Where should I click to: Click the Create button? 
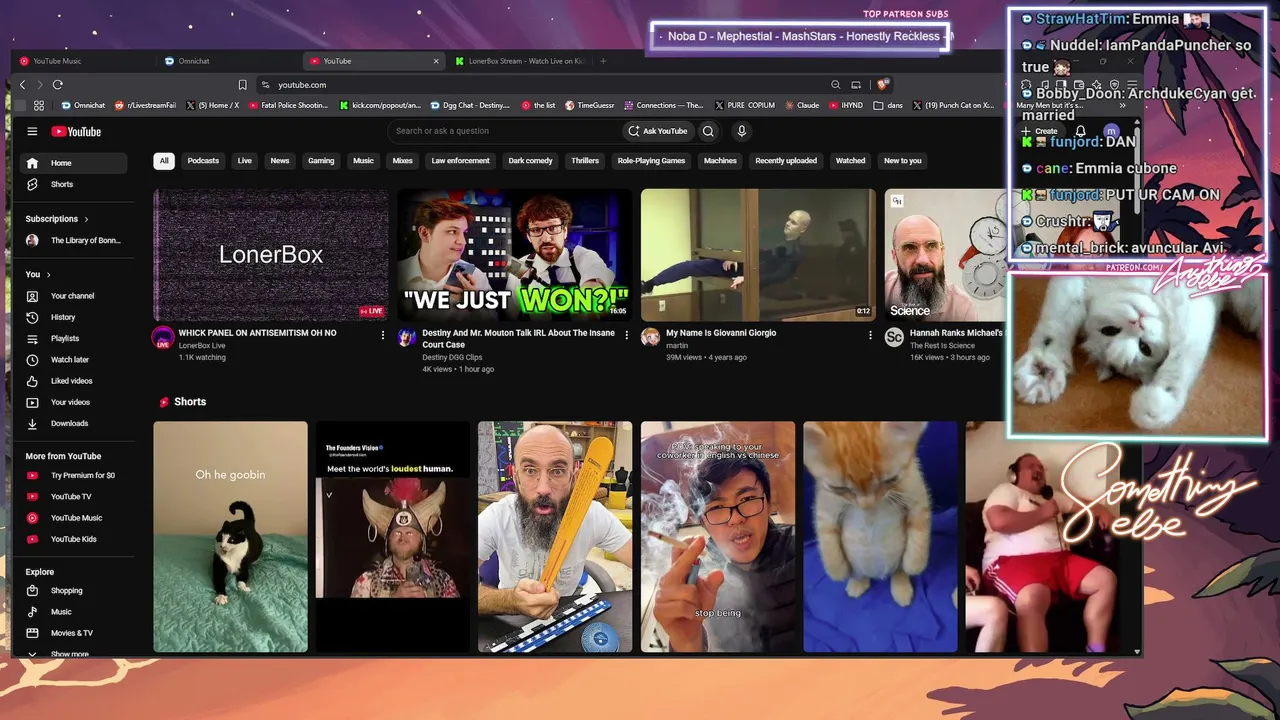tap(1040, 131)
